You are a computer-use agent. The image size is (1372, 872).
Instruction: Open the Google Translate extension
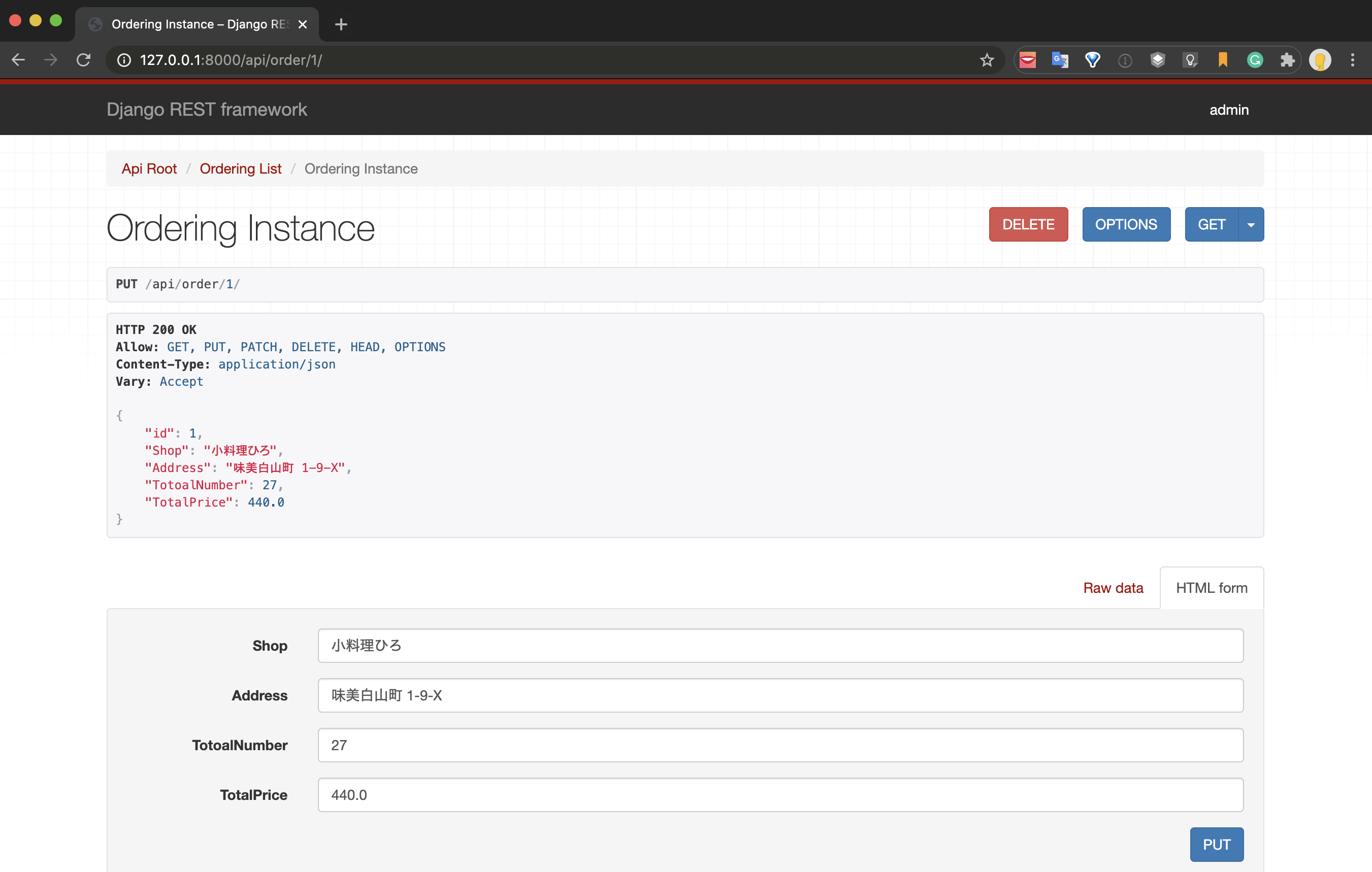point(1059,60)
